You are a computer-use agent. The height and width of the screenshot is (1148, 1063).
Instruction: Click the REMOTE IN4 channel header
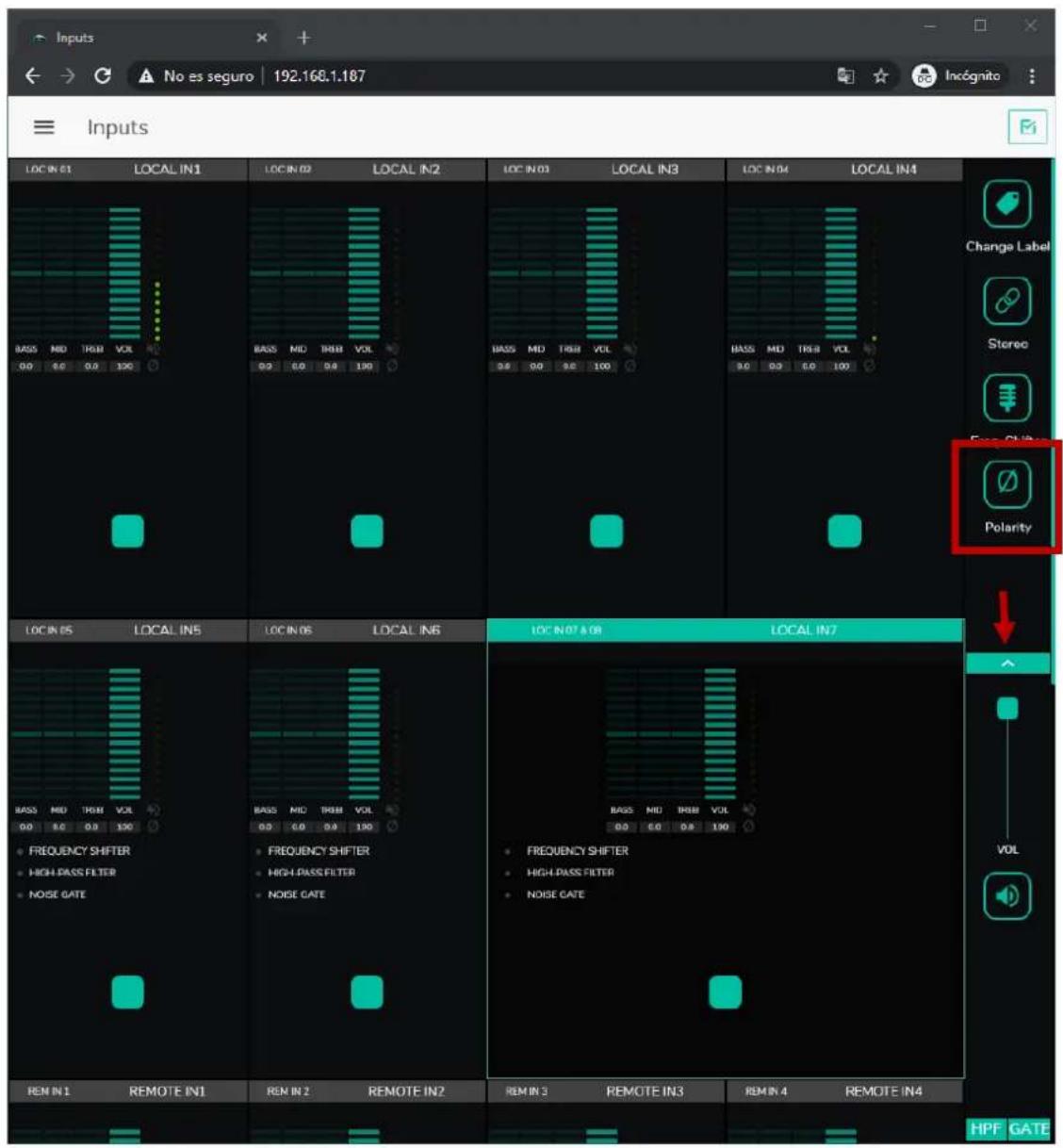[x=844, y=1091]
